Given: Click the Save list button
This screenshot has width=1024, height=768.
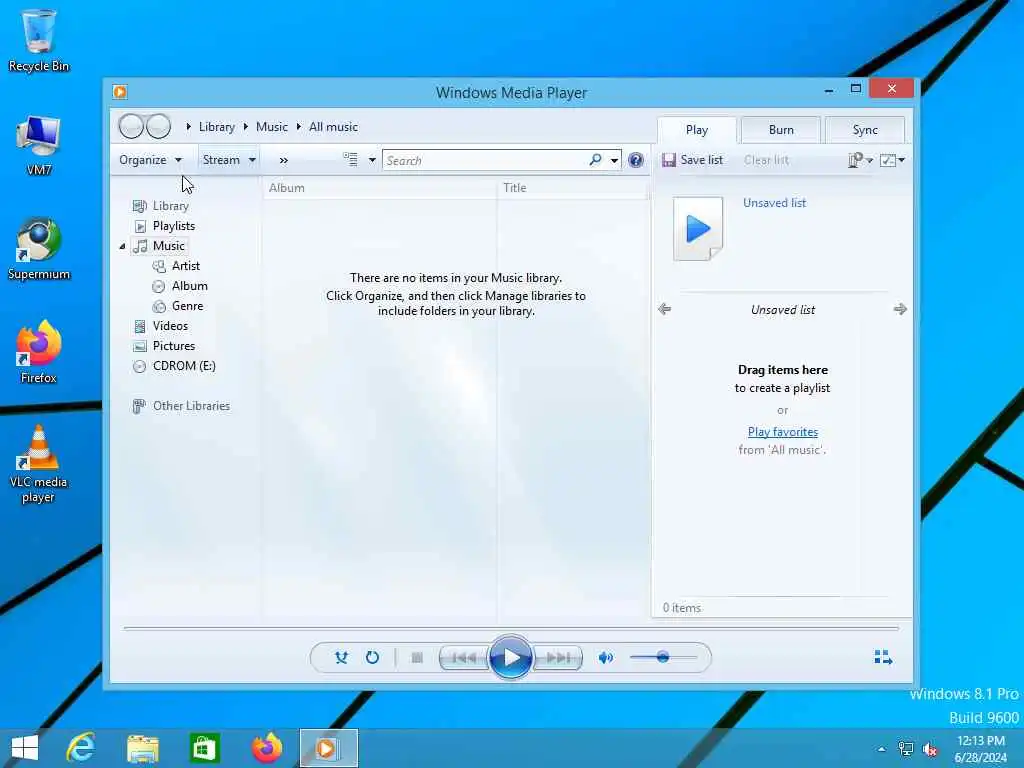Looking at the screenshot, I should [692, 160].
